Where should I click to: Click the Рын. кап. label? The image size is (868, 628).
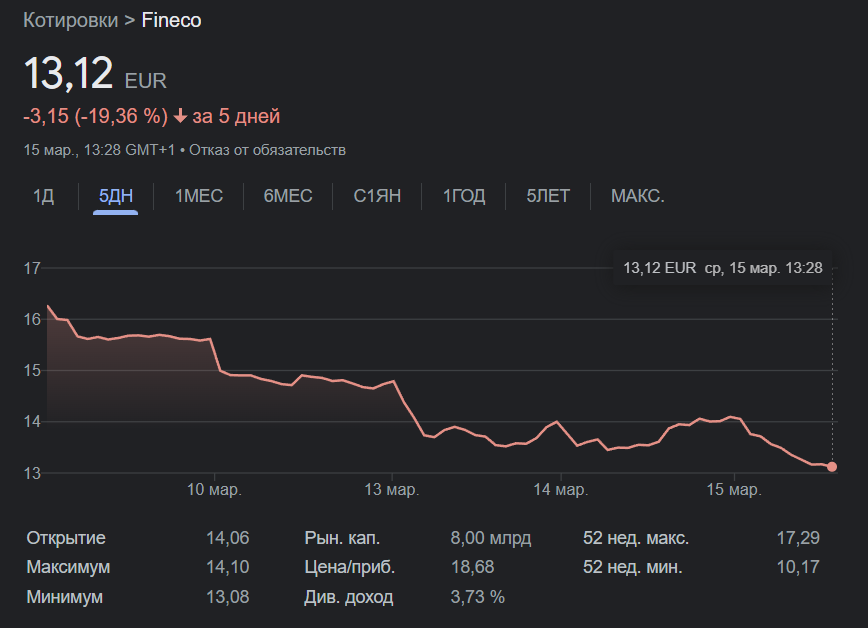point(342,538)
